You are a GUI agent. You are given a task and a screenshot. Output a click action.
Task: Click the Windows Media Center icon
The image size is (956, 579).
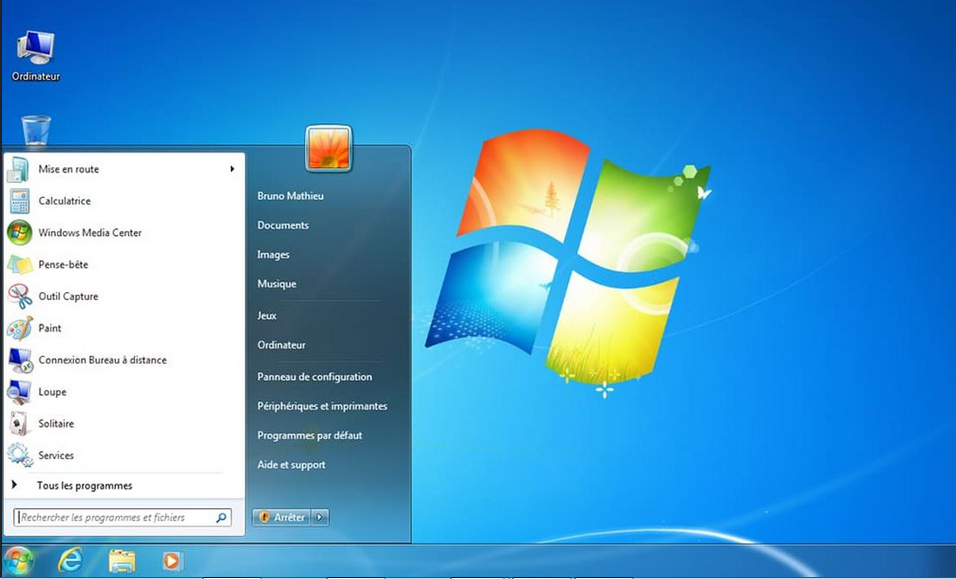(19, 233)
